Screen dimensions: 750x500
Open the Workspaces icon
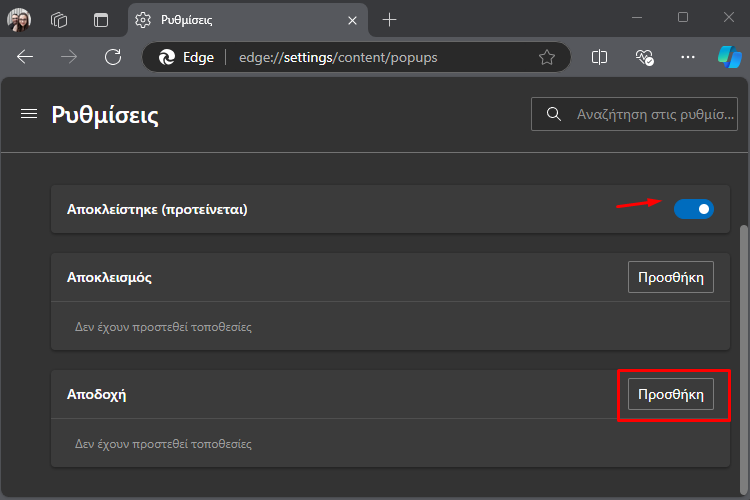[59, 20]
